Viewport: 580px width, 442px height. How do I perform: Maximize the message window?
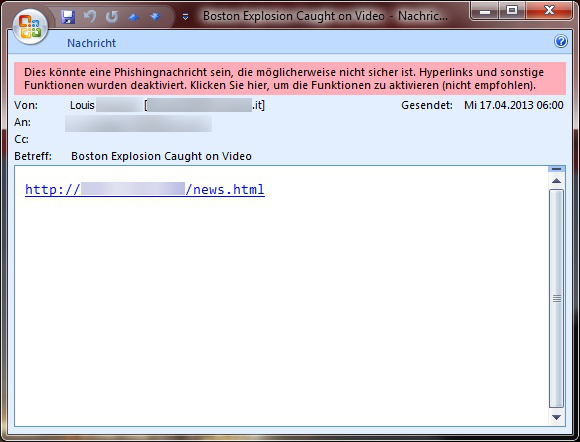(512, 11)
